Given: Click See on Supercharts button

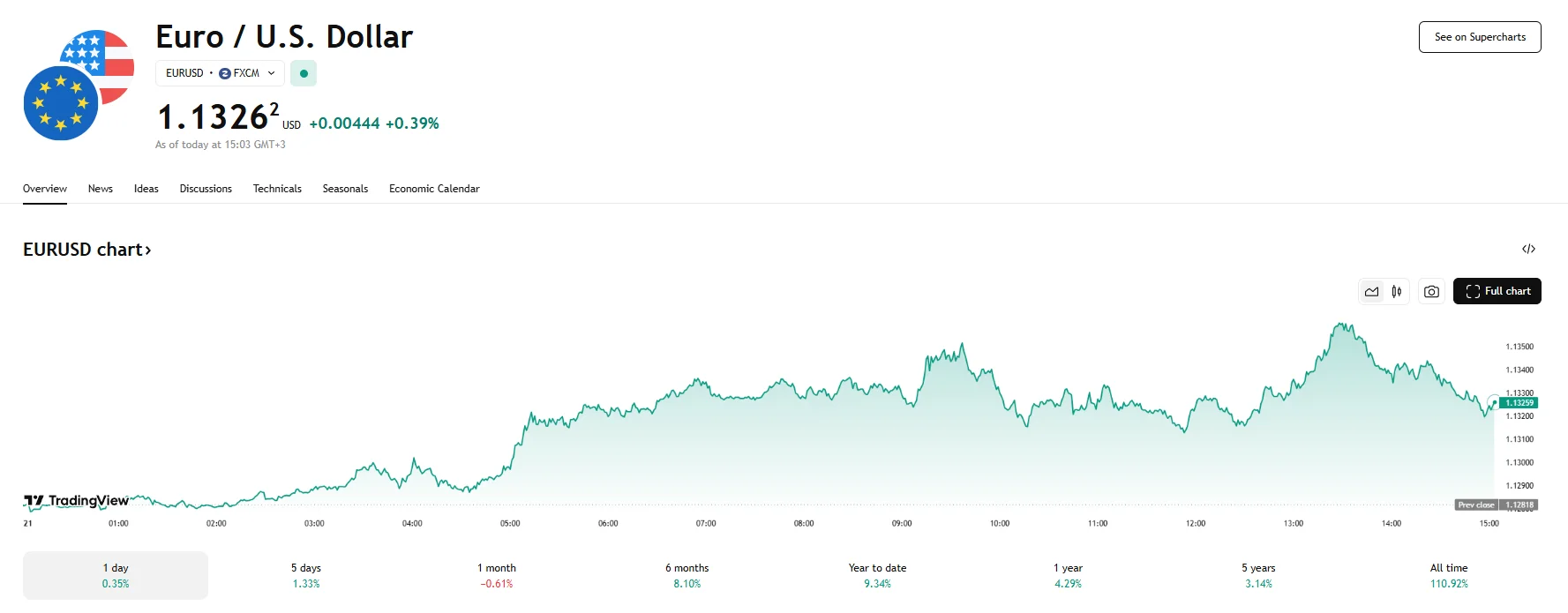Looking at the screenshot, I should 1480,37.
